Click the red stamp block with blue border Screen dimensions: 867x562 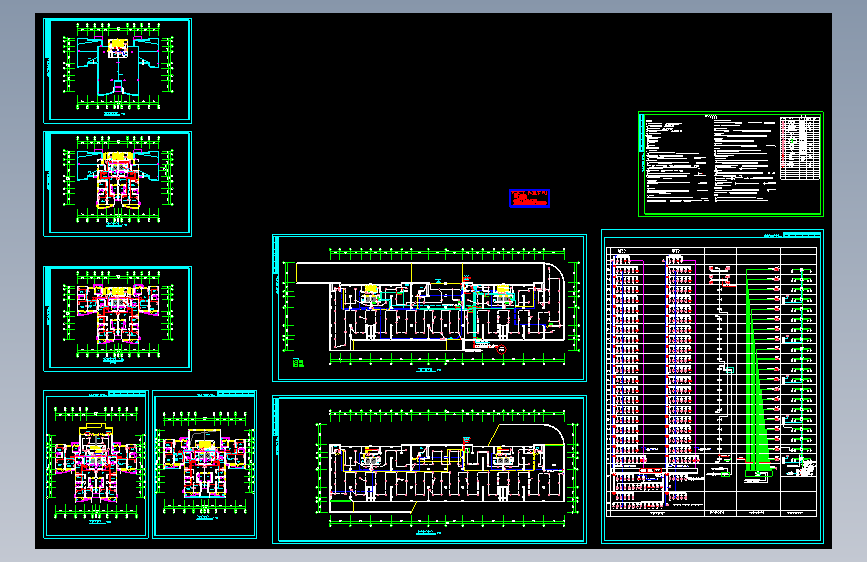click(x=529, y=198)
